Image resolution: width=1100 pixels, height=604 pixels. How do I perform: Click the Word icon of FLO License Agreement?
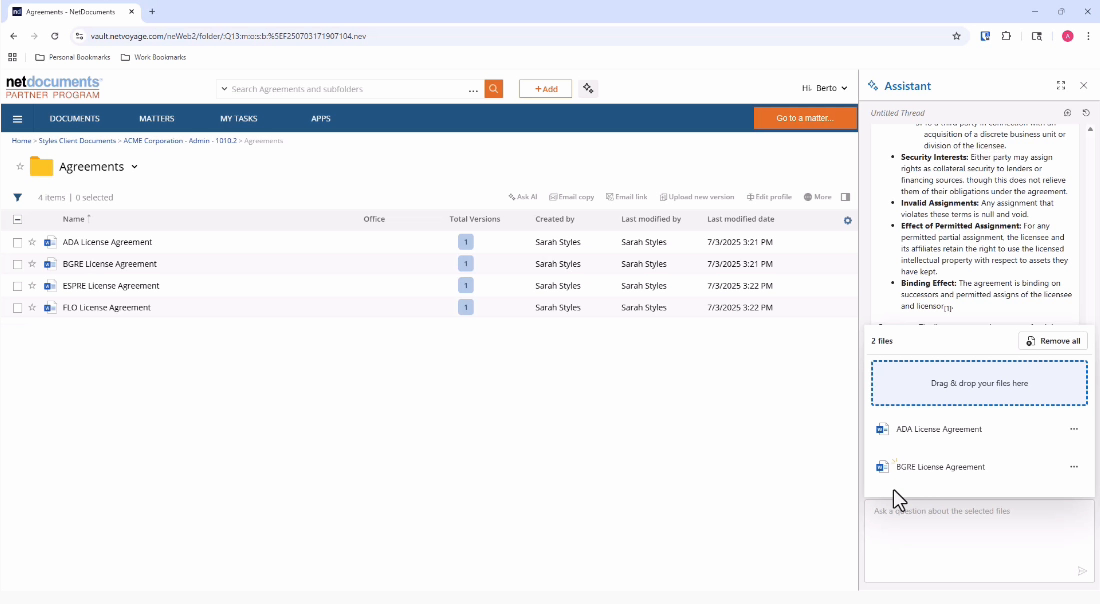coord(50,307)
